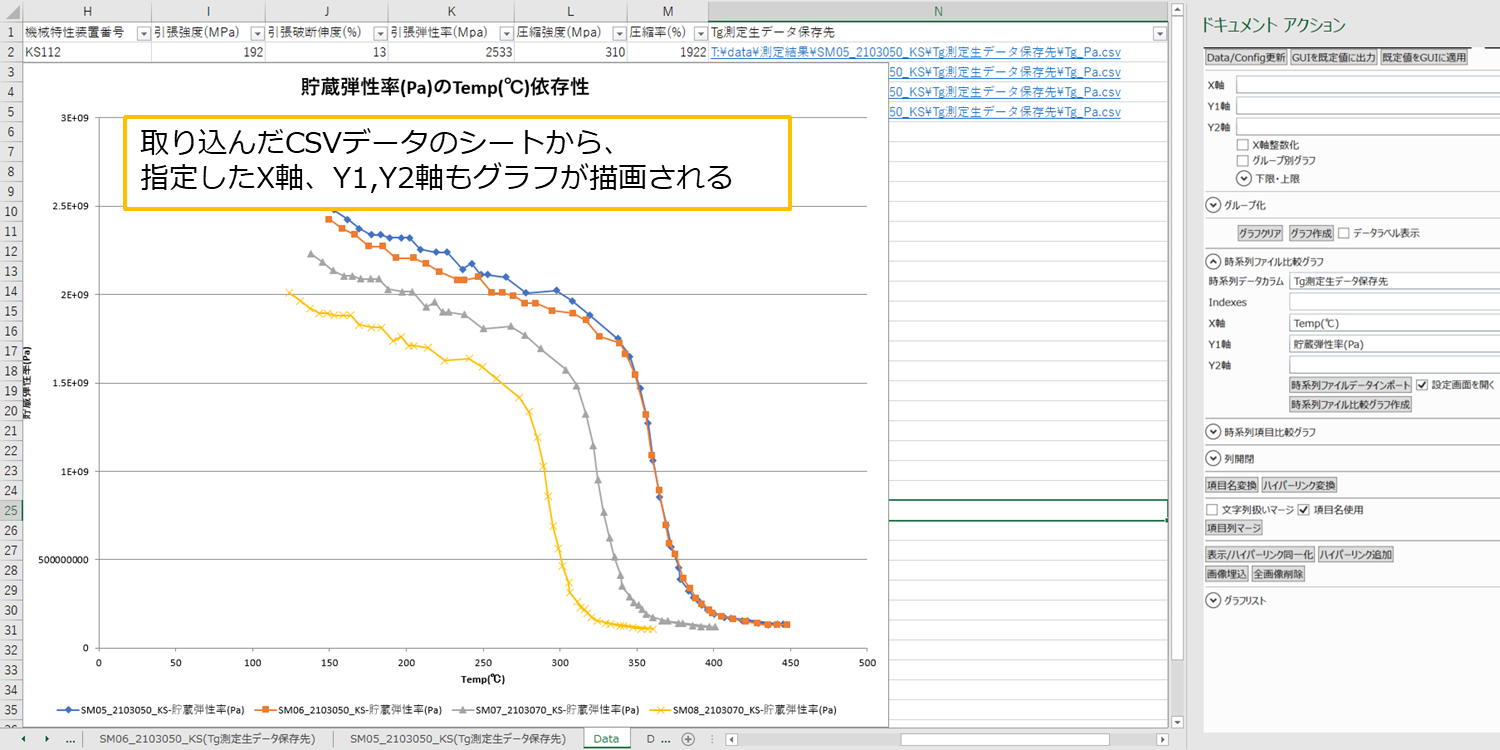Collapse the 時系列ファイル比較グラフ section
The width and height of the screenshot is (1500, 750).
(1214, 261)
